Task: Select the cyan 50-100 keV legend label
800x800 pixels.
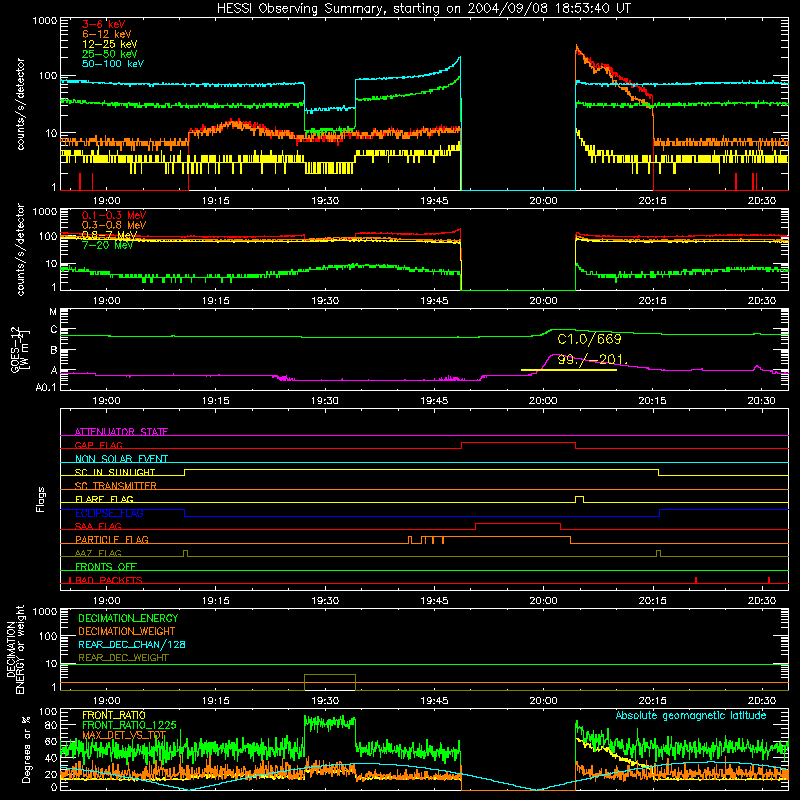Action: [113, 63]
